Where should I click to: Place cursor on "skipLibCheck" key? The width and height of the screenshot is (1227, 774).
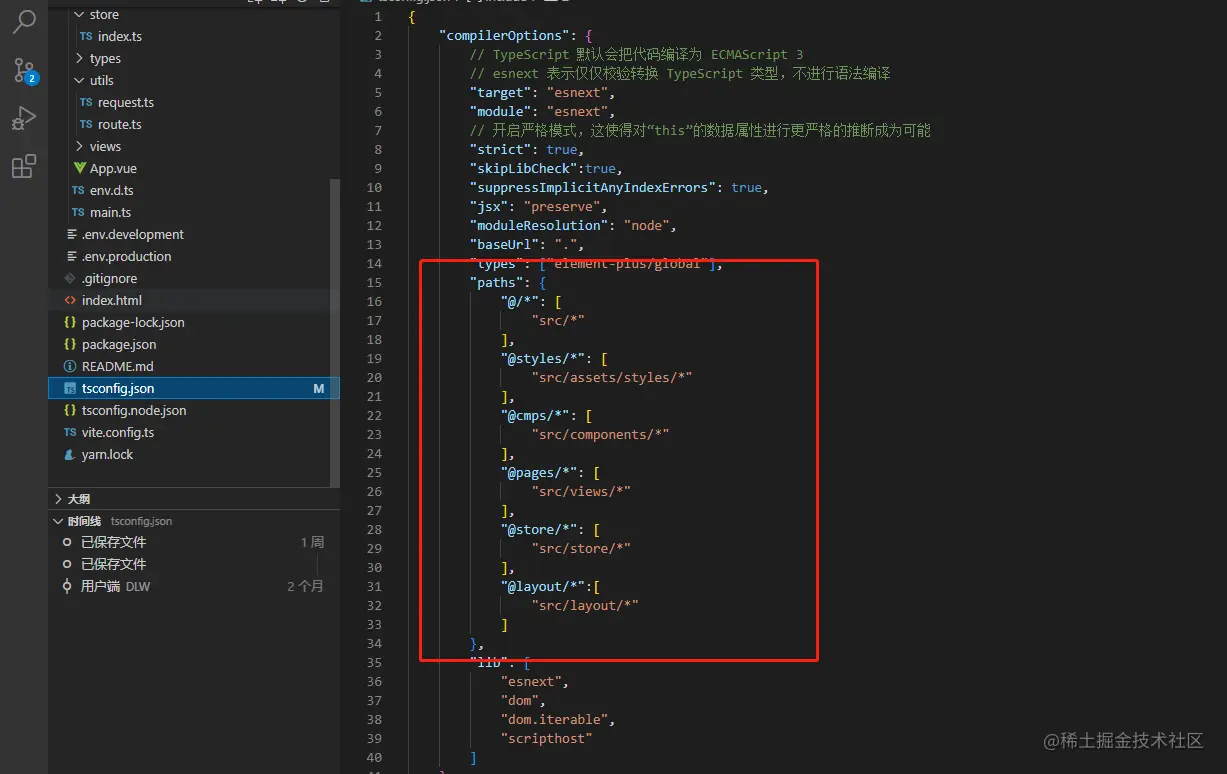[x=524, y=168]
